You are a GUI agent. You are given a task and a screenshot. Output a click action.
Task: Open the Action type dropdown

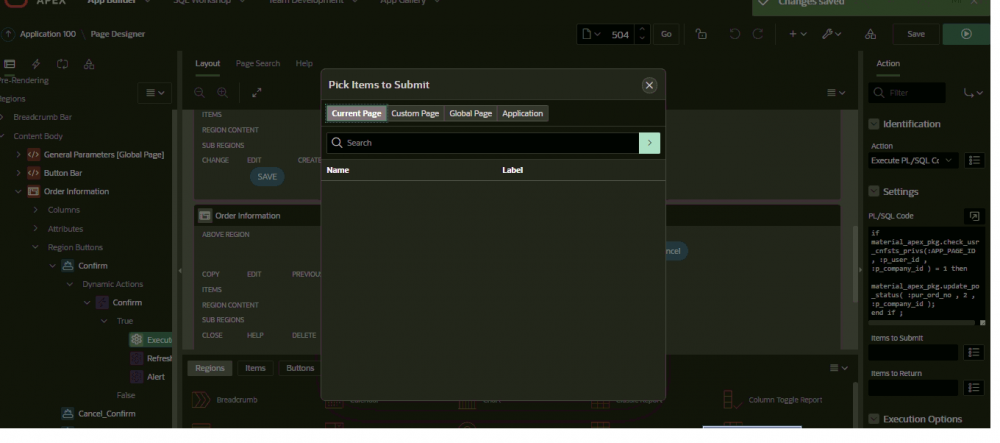click(913, 161)
